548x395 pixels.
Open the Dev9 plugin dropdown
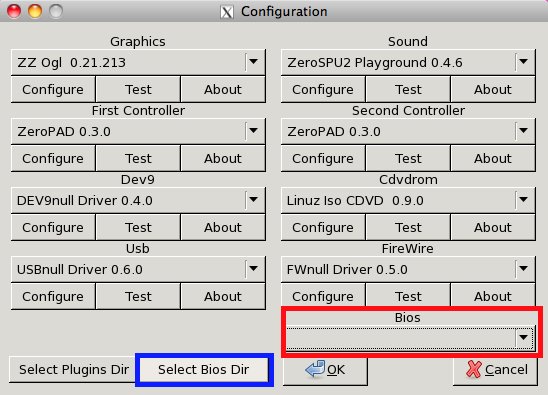click(138, 200)
